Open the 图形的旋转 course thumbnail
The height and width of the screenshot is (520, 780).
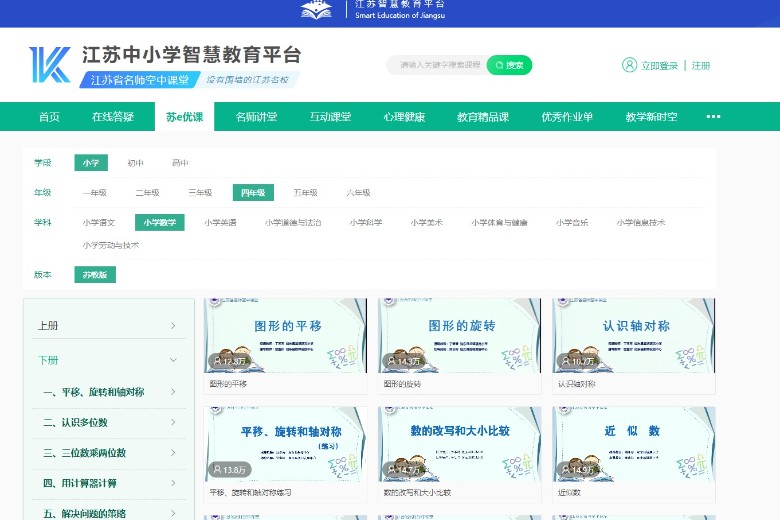(x=459, y=335)
